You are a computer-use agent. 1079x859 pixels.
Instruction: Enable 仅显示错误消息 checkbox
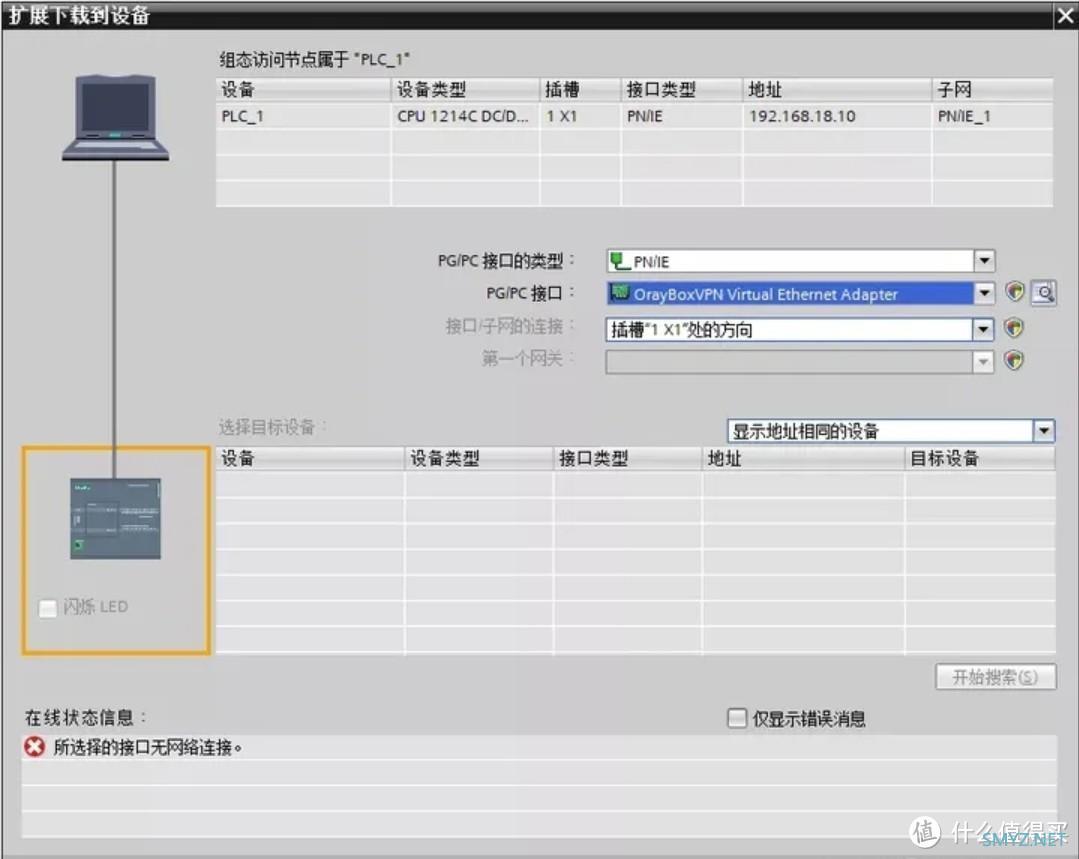[x=737, y=718]
